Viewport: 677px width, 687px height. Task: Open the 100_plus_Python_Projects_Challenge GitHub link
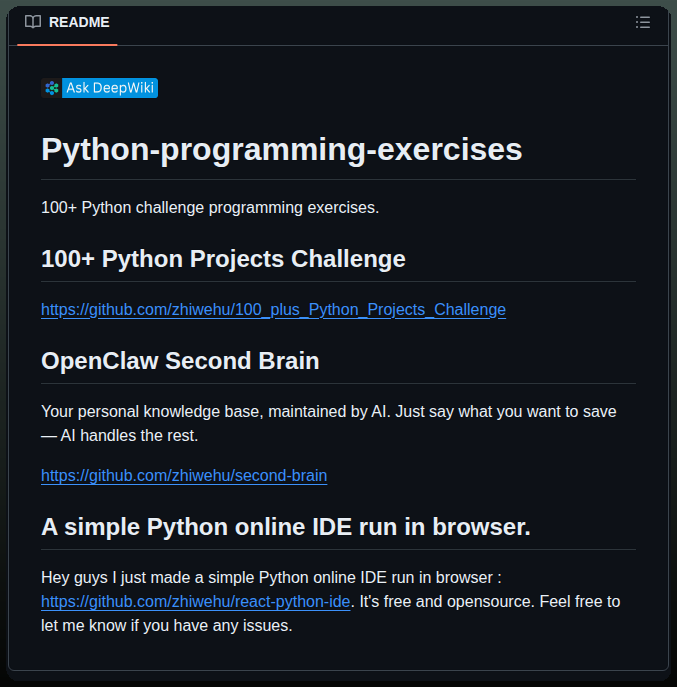(x=273, y=310)
